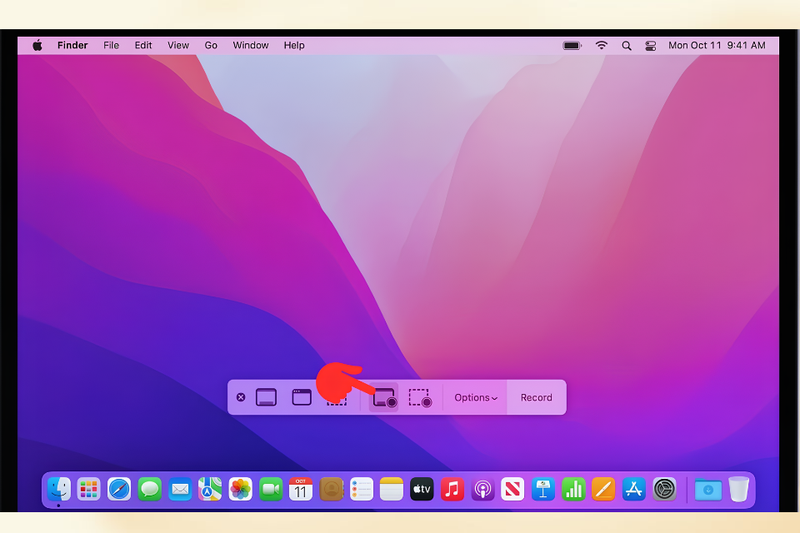
Task: Select Capture Selected Window icon
Action: (x=302, y=397)
